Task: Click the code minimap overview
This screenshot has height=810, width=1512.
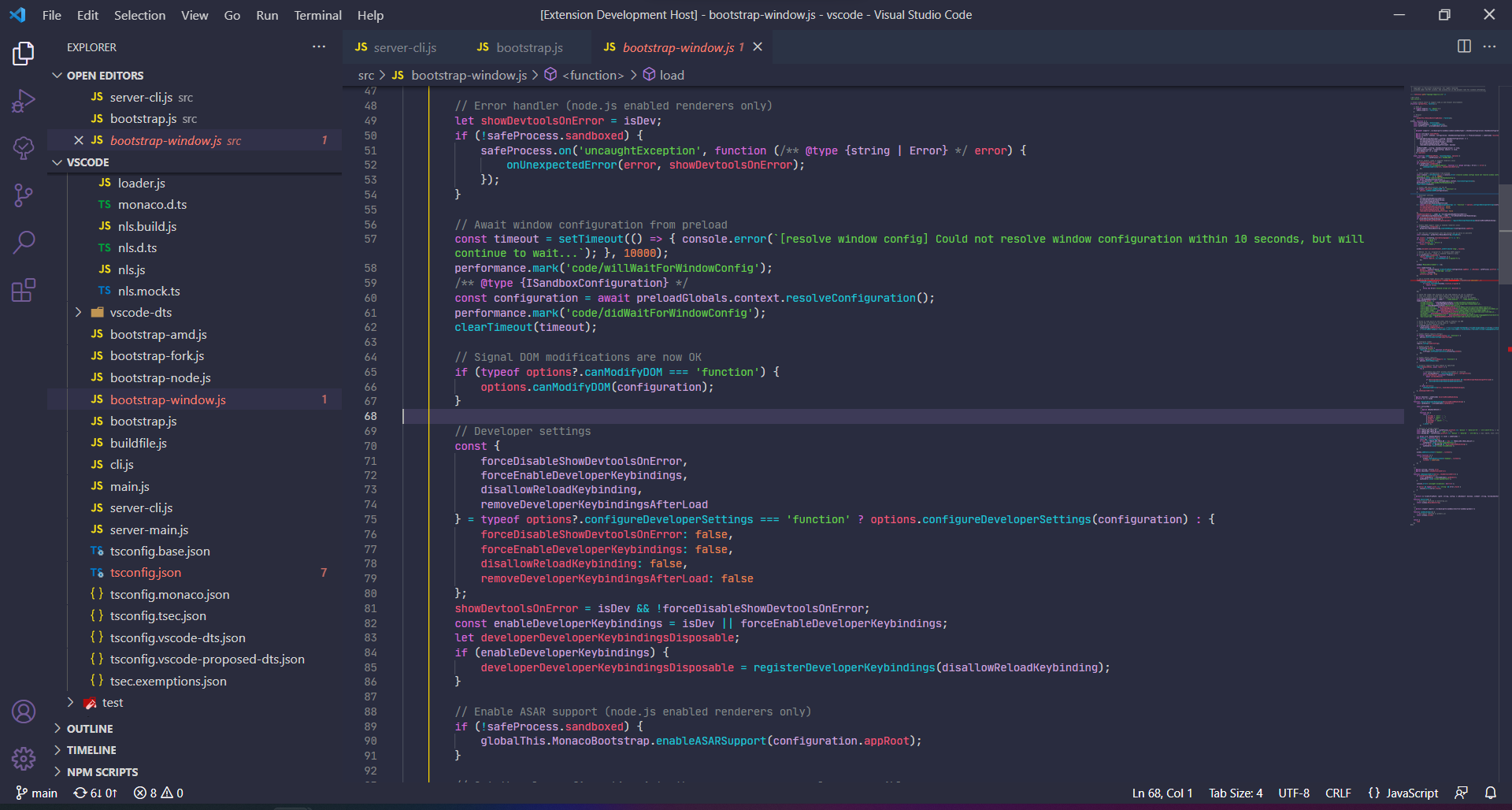Action: [x=1454, y=307]
